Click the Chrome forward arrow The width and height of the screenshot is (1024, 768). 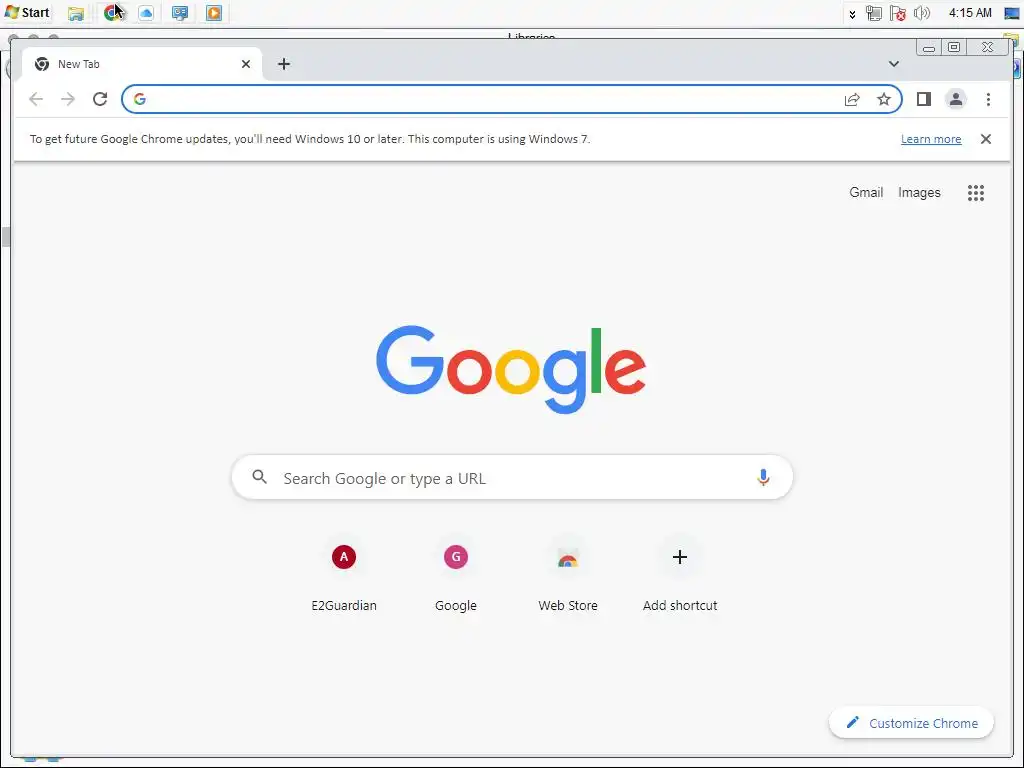pyautogui.click(x=68, y=99)
